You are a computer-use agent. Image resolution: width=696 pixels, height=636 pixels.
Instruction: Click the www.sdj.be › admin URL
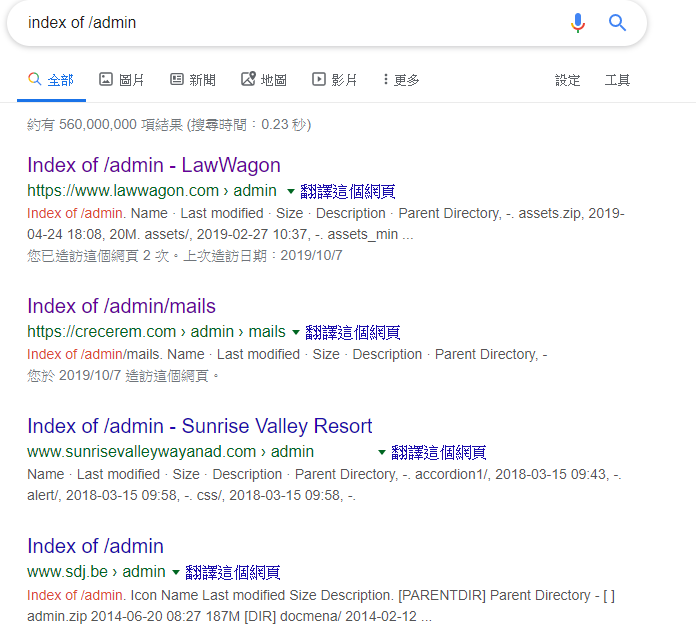96,572
